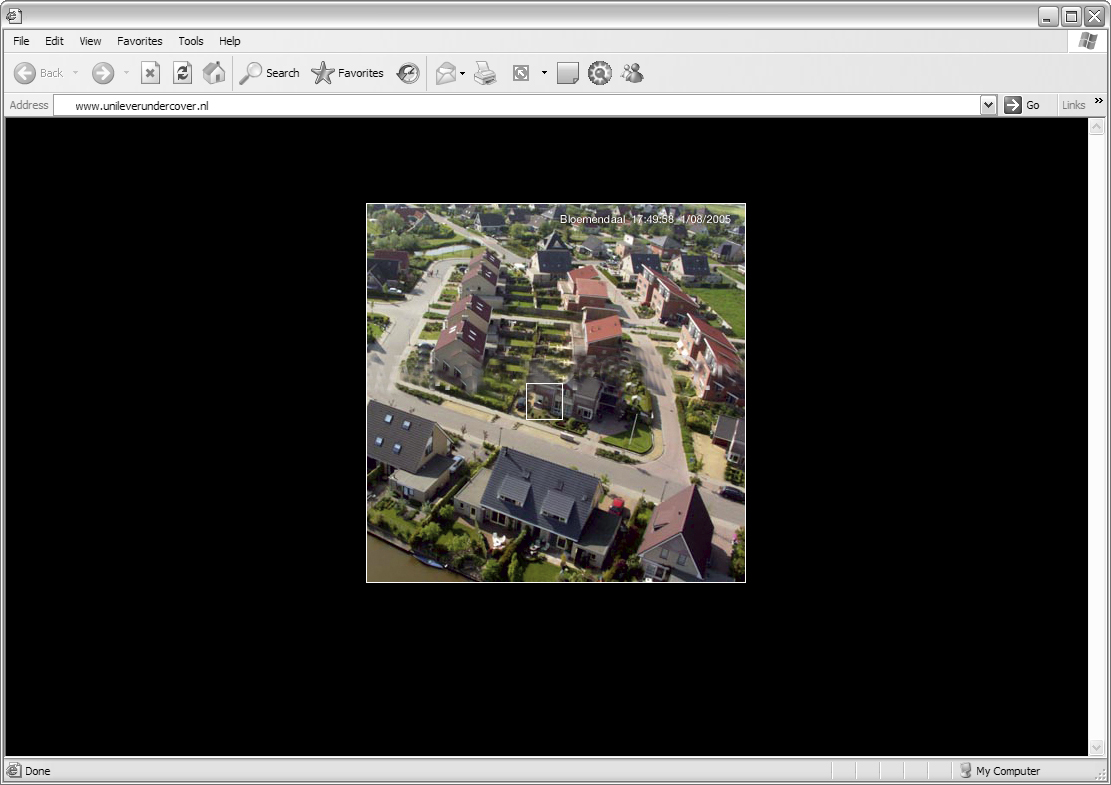This screenshot has height=785, width=1111.
Task: Refresh the page using the toolbar icon
Action: (x=182, y=73)
